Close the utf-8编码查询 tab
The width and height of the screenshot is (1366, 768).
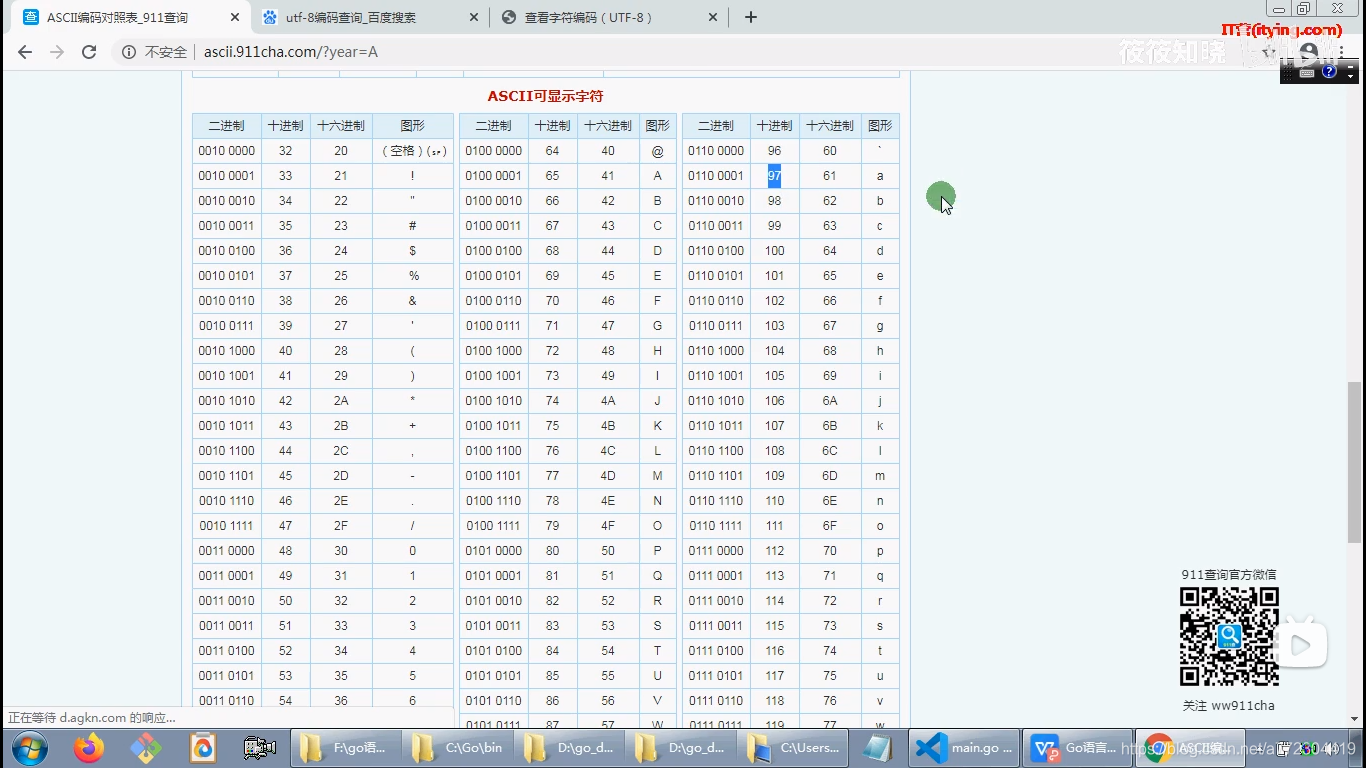(x=474, y=17)
